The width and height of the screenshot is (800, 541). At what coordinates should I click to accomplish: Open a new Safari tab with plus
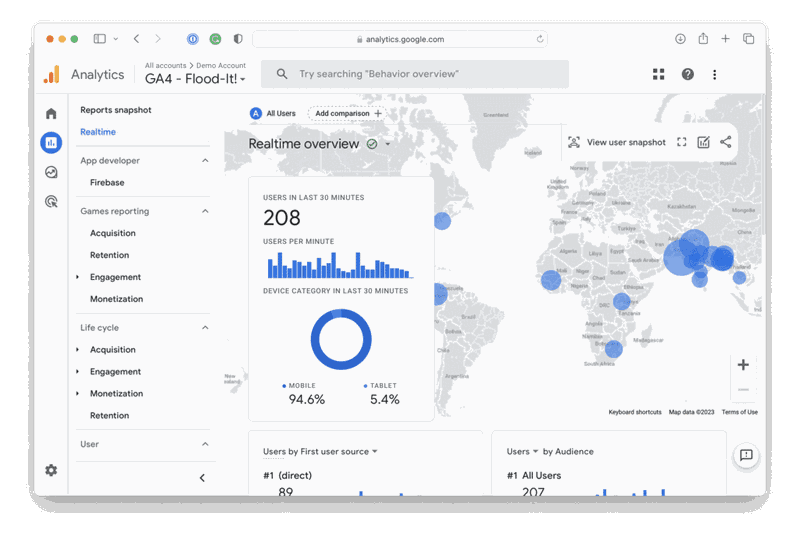pyautogui.click(x=725, y=39)
